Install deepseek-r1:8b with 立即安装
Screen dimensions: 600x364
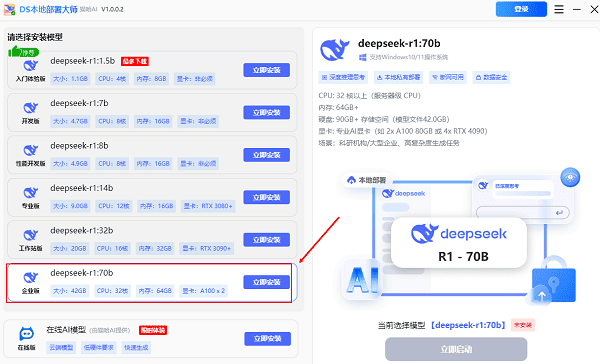coord(266,155)
